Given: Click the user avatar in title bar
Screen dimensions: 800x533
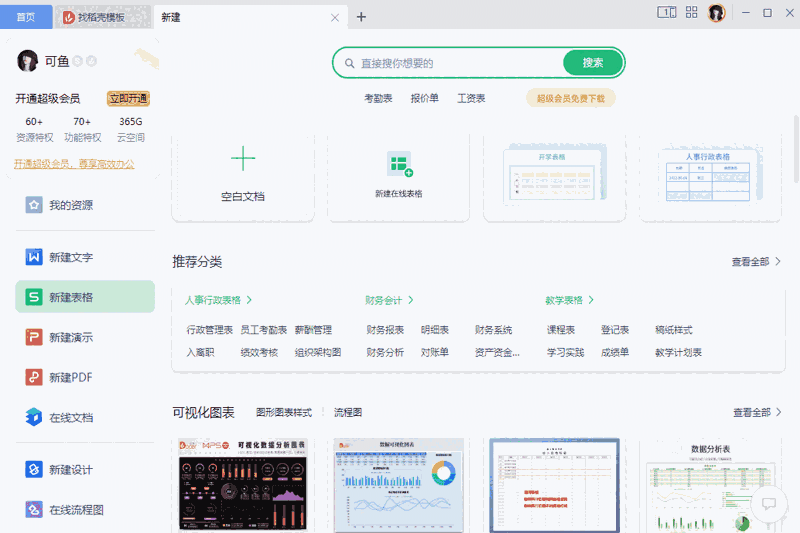Looking at the screenshot, I should [716, 13].
